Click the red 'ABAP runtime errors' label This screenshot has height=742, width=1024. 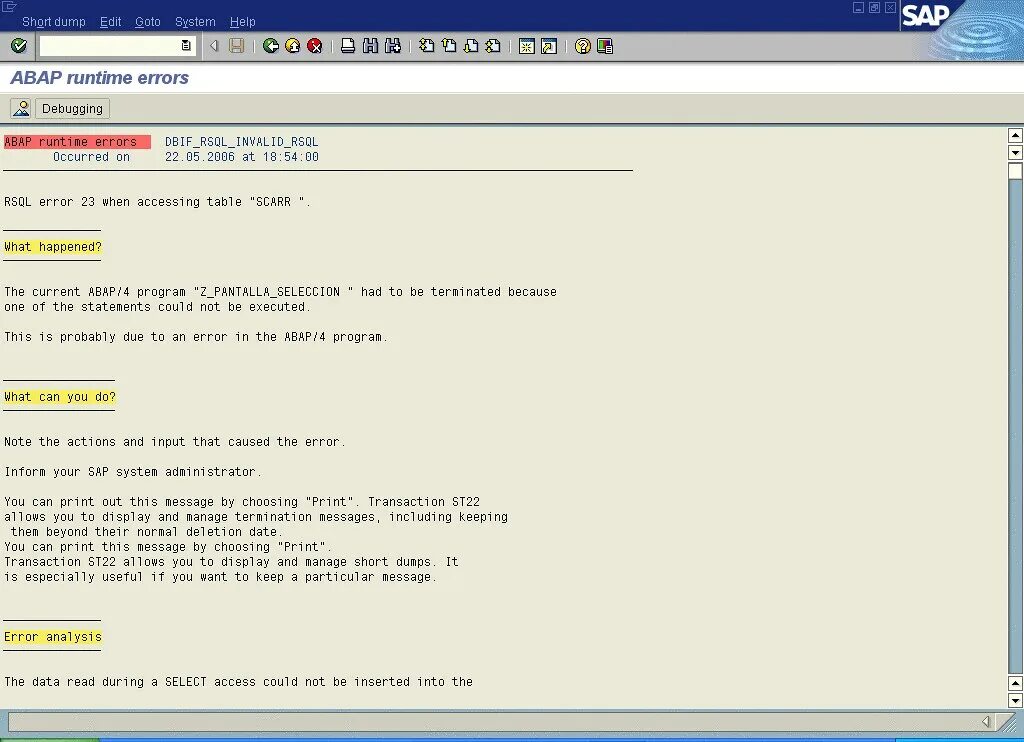click(77, 142)
